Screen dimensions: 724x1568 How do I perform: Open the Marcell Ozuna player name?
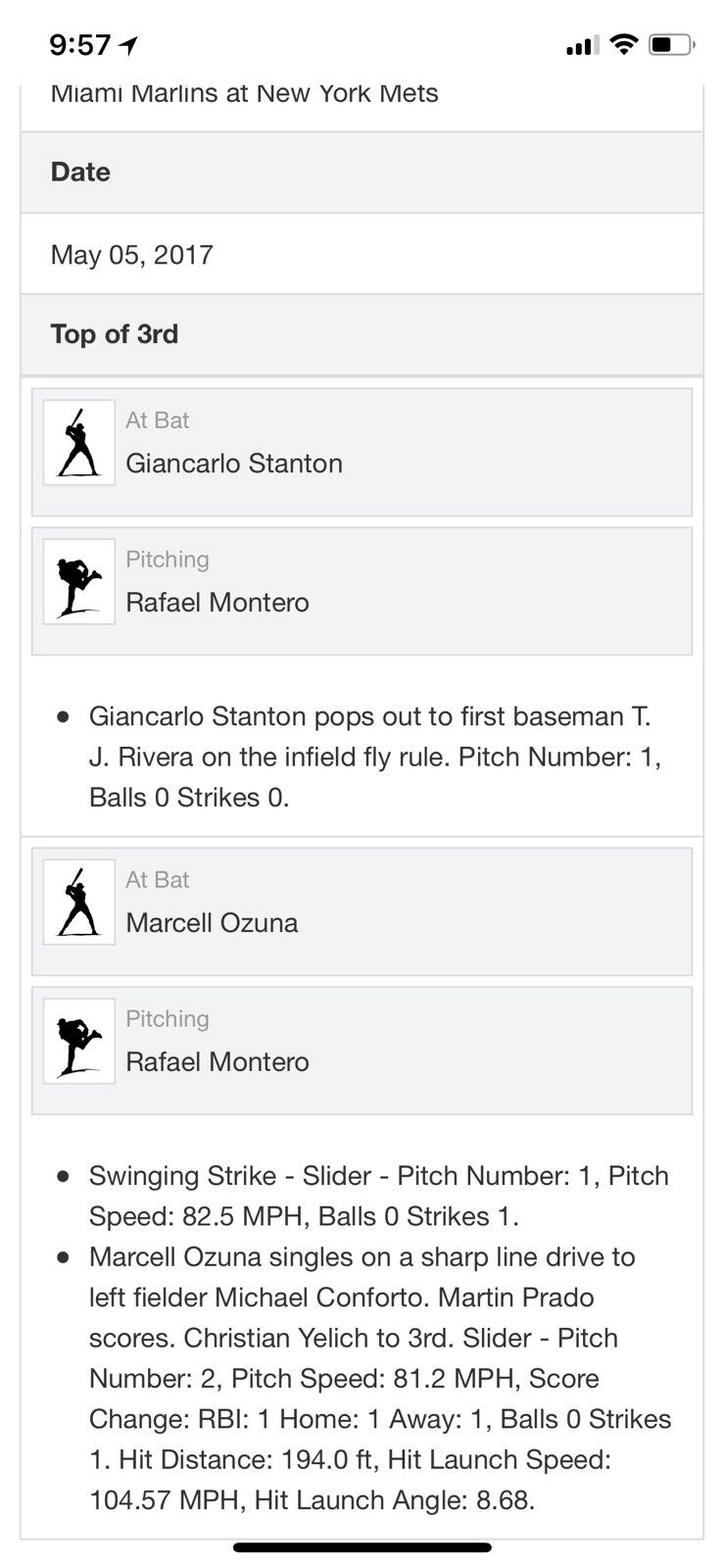(212, 923)
